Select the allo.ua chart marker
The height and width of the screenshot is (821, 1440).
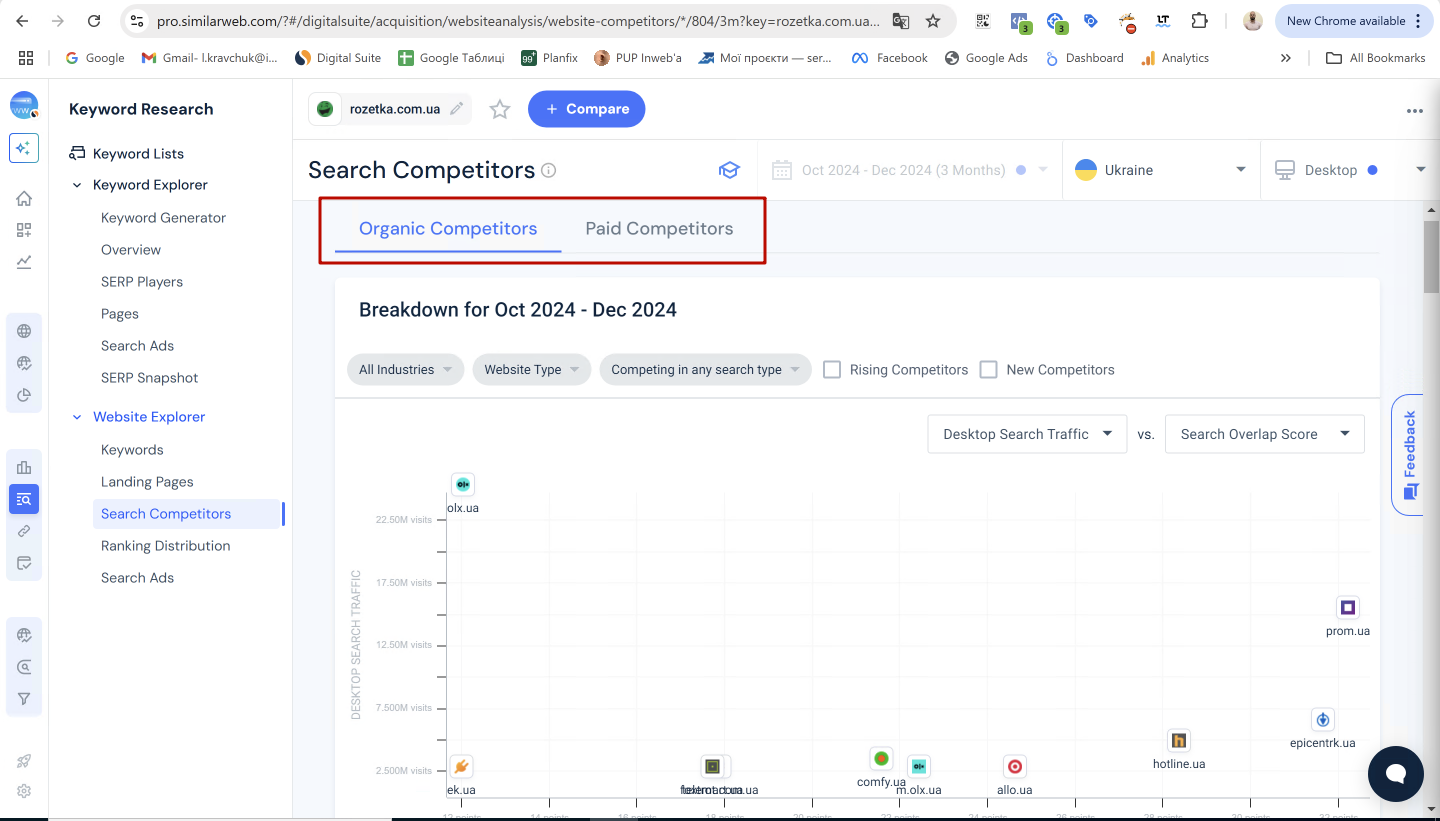[x=1015, y=767]
